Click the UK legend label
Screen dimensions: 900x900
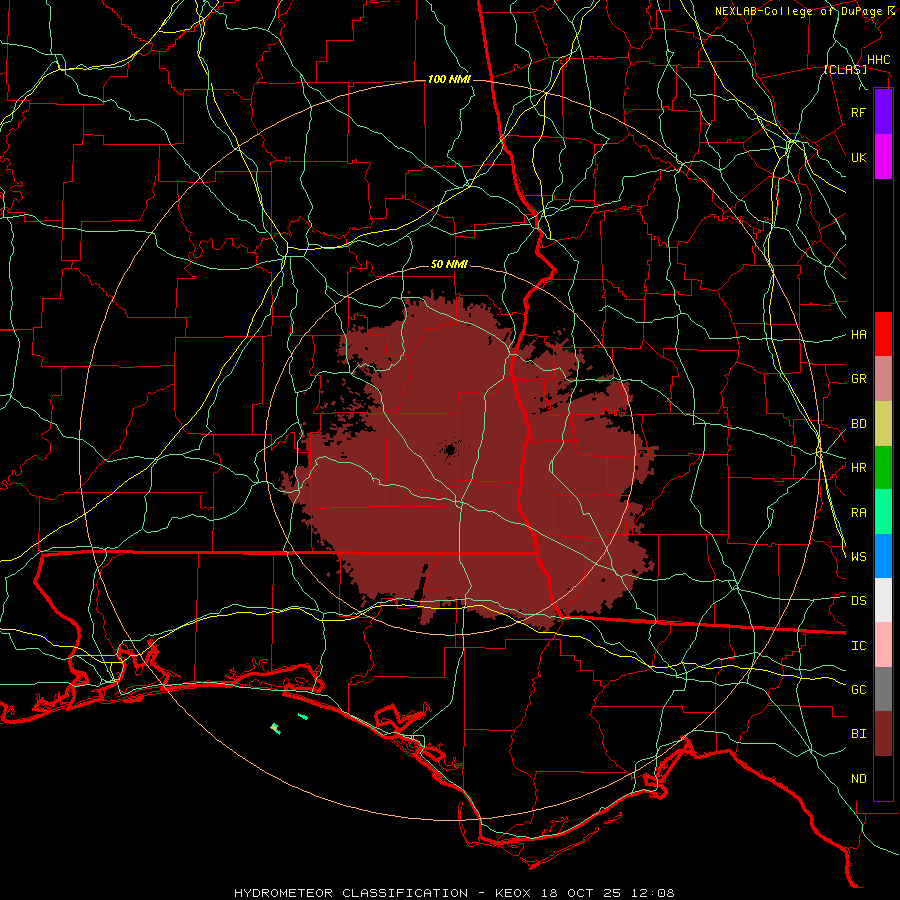pos(858,157)
